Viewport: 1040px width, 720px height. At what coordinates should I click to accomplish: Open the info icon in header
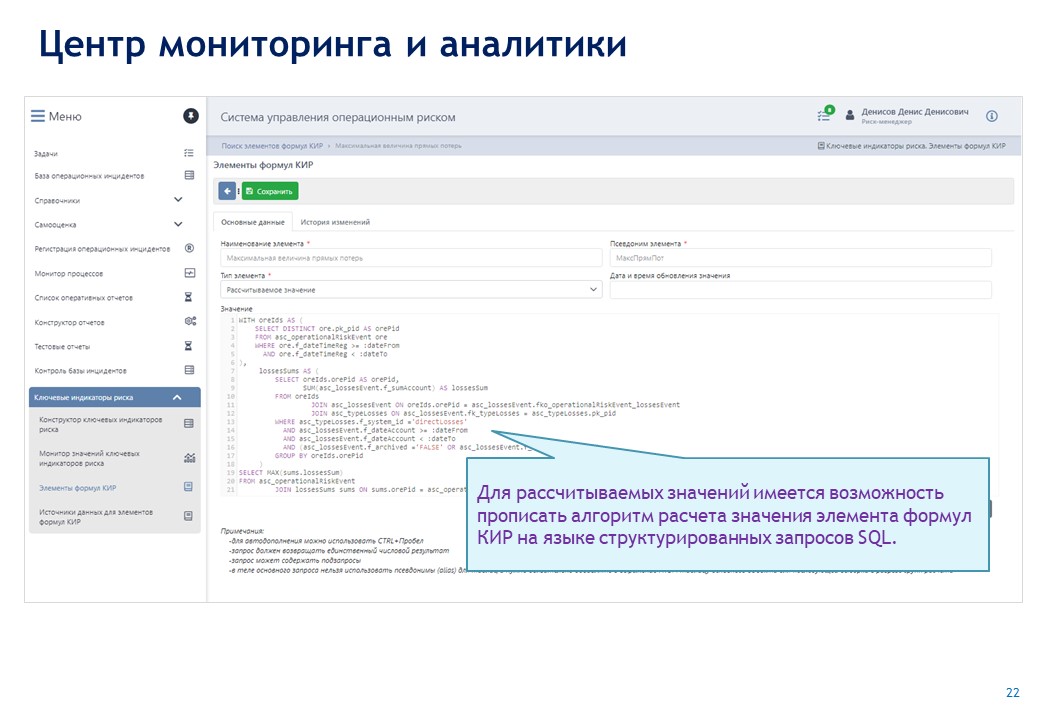(x=992, y=116)
